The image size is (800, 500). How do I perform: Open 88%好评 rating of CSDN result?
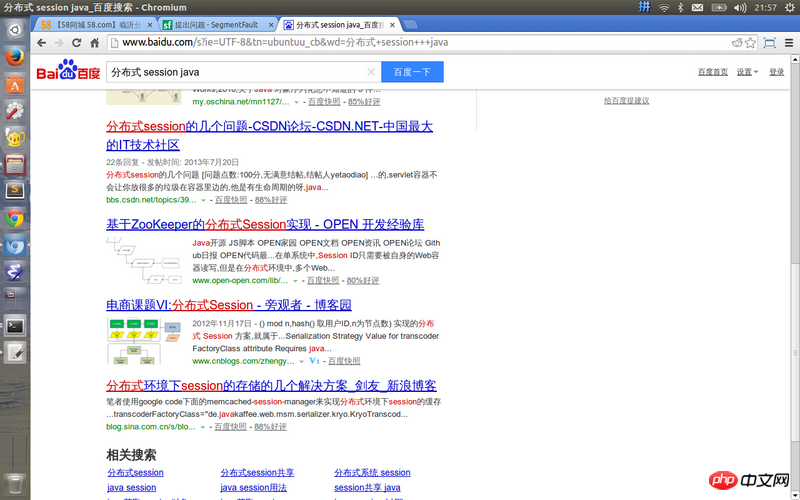coord(271,200)
